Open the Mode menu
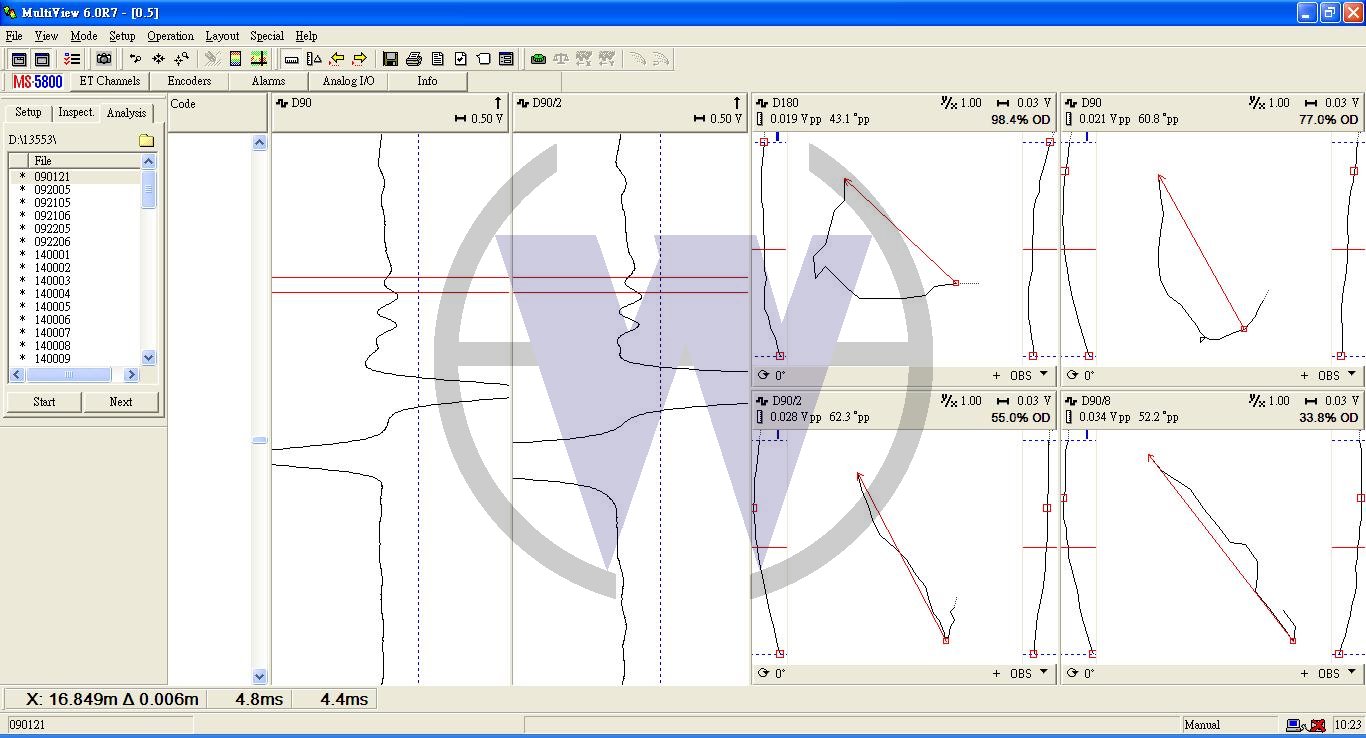Image resolution: width=1366 pixels, height=738 pixels. [x=84, y=36]
